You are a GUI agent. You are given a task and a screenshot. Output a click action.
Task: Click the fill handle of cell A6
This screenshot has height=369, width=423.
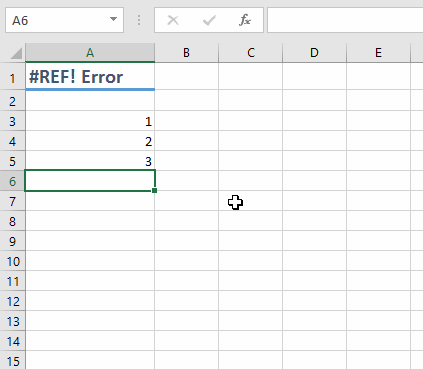pos(154,190)
